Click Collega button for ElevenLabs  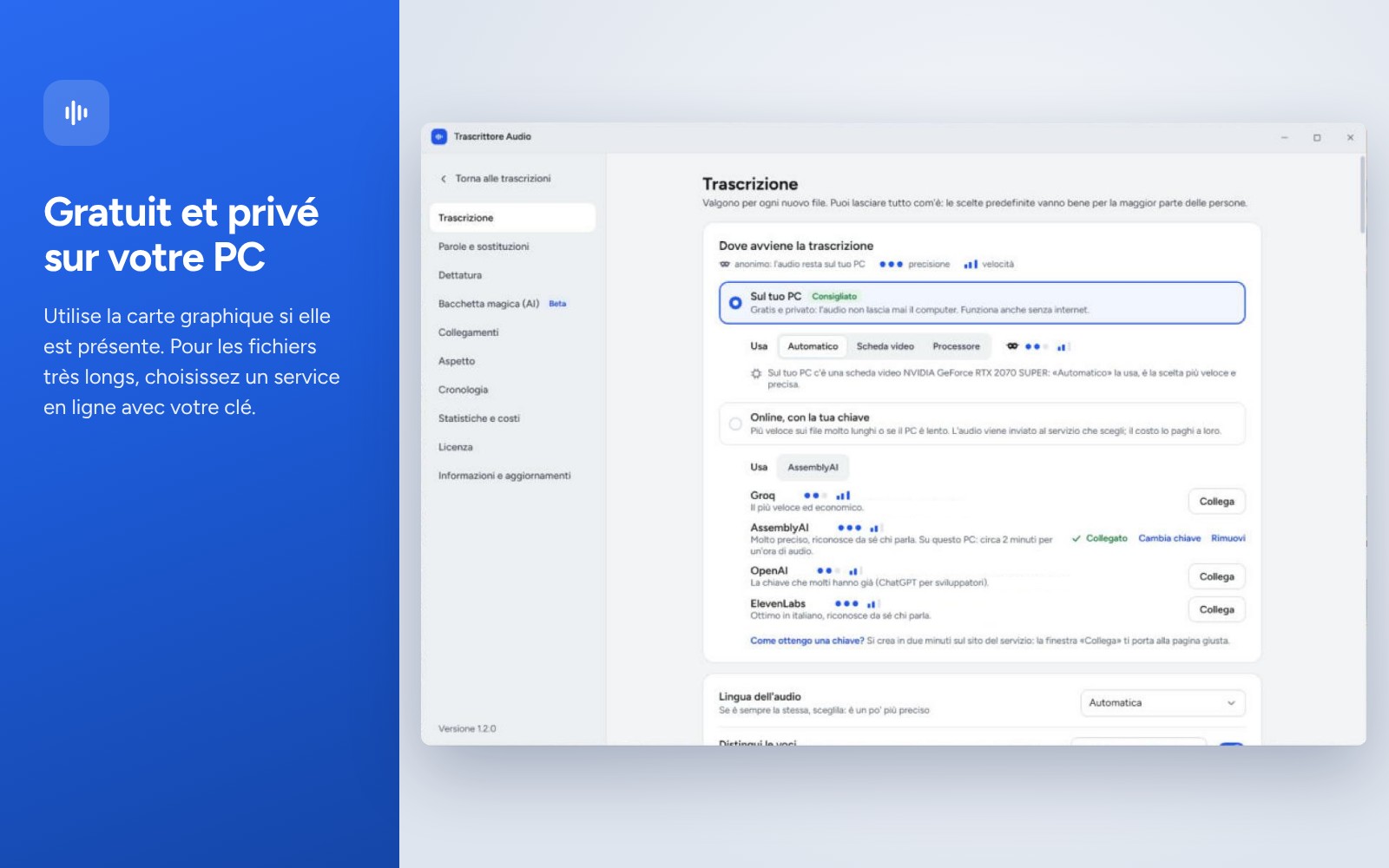[x=1216, y=610]
